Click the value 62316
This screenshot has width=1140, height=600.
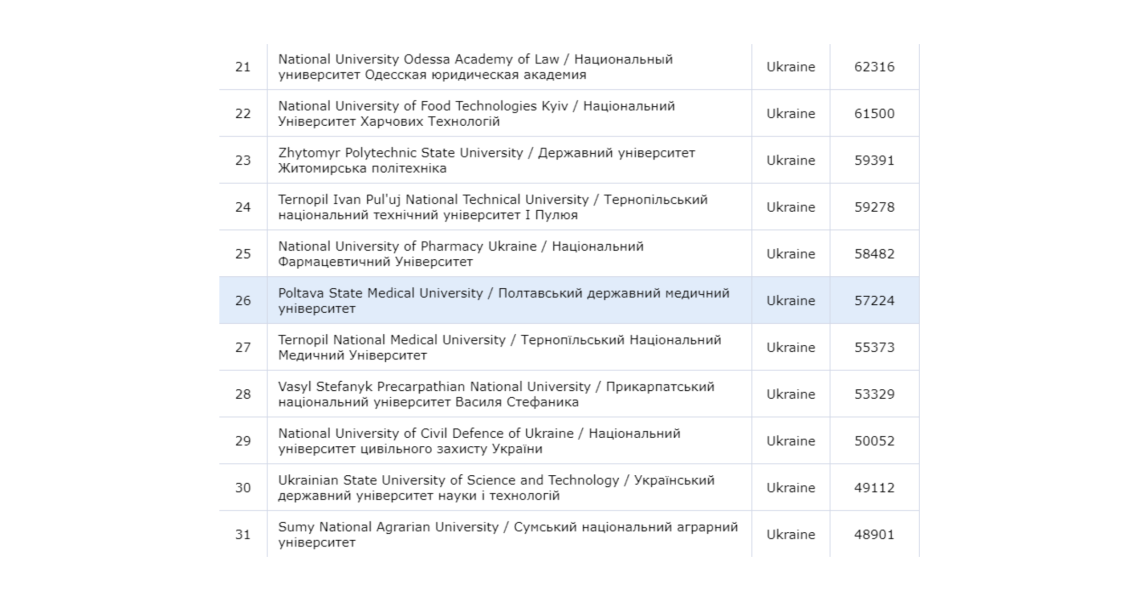[x=874, y=67]
